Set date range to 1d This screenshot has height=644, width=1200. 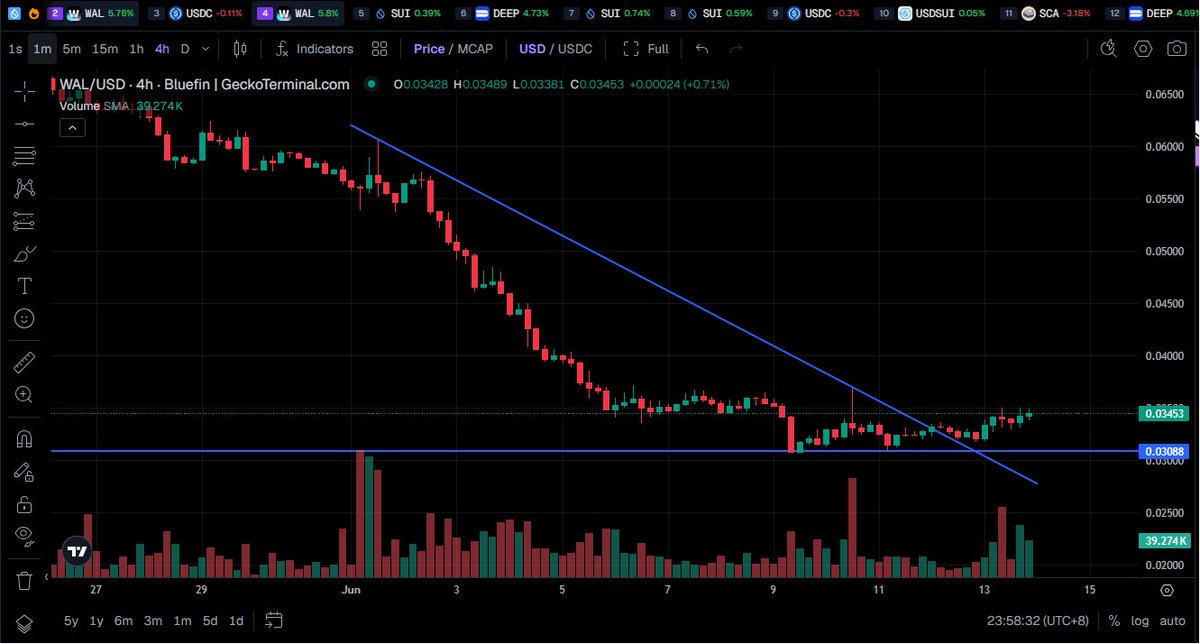(236, 620)
